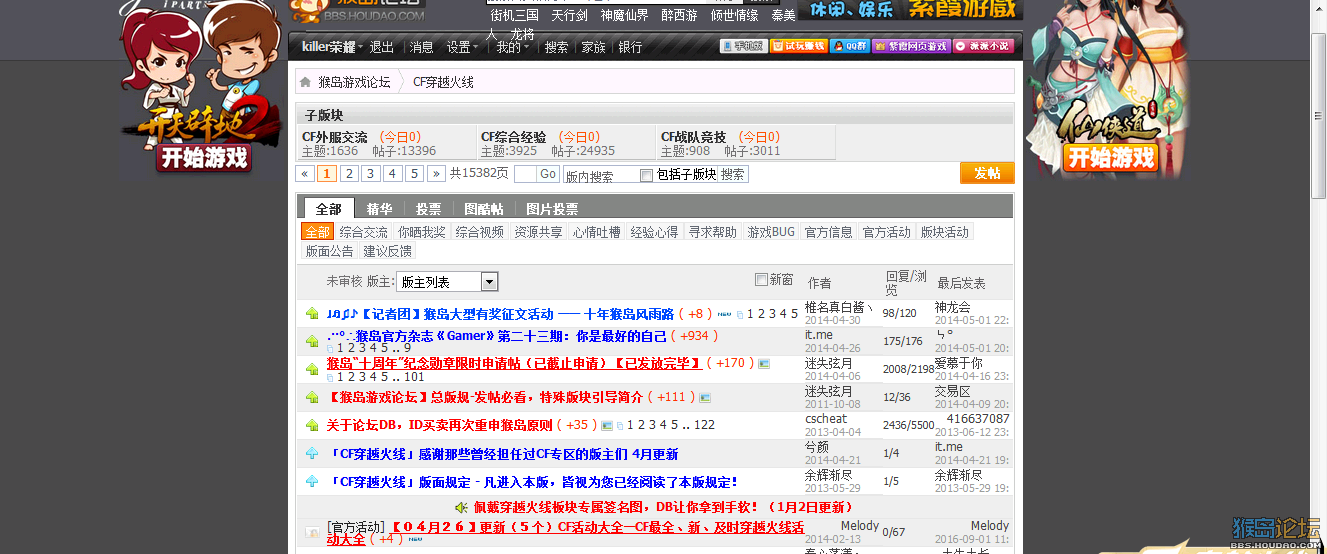
Task: Click the speaker announcement icon
Action: pos(461,507)
